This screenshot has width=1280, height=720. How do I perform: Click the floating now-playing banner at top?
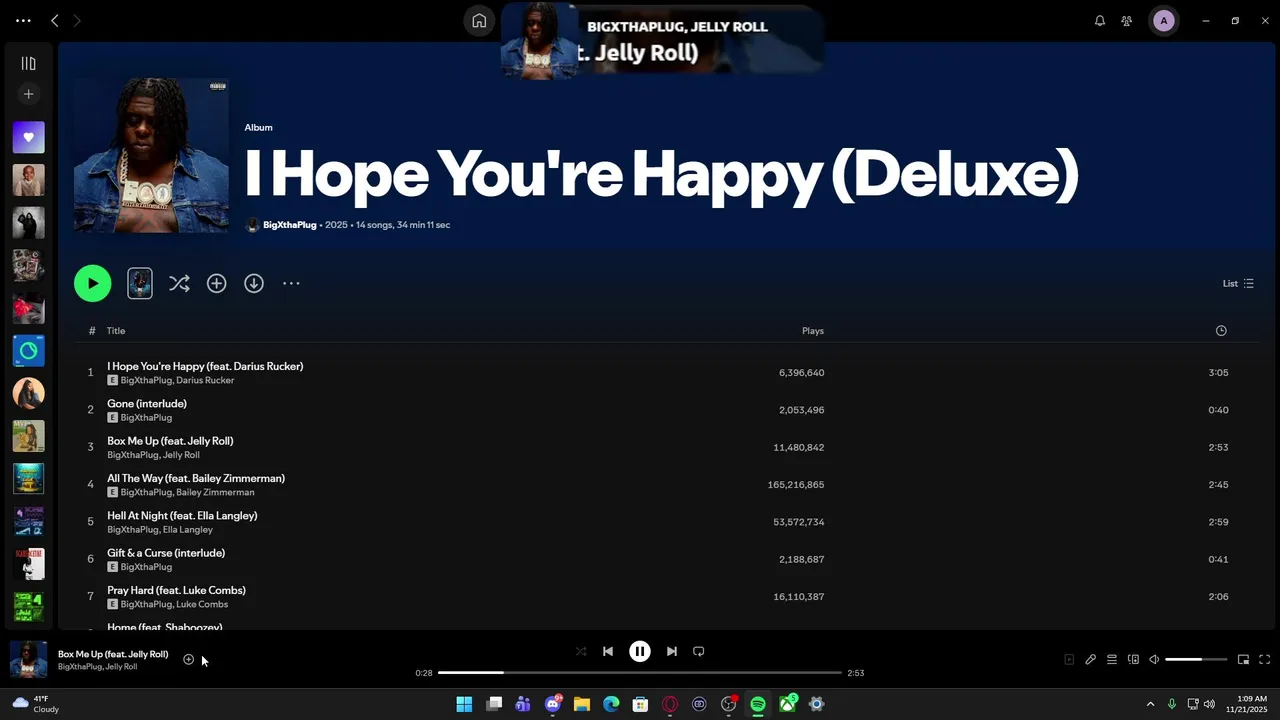pyautogui.click(x=661, y=40)
